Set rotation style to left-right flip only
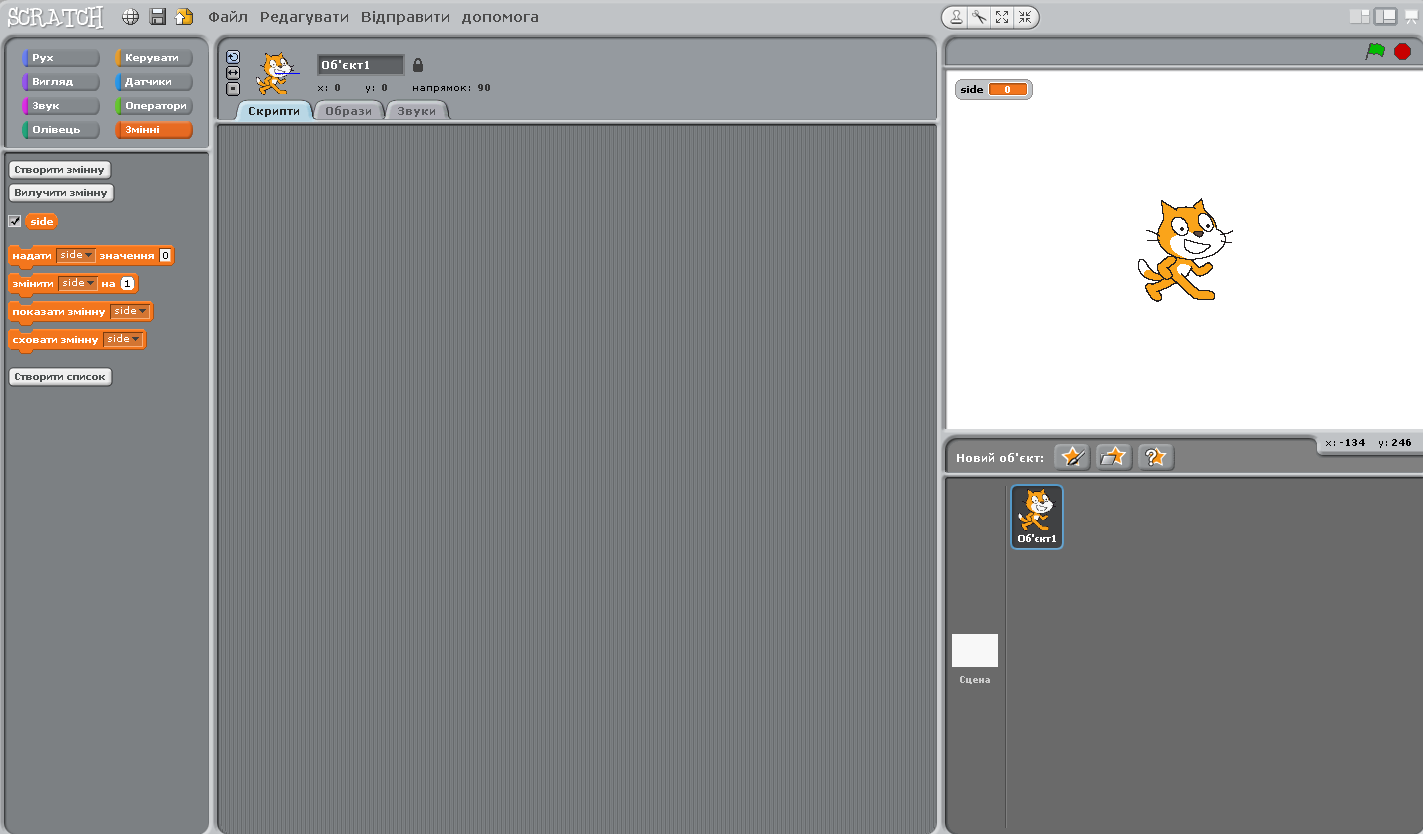The height and width of the screenshot is (834, 1423). click(233, 73)
